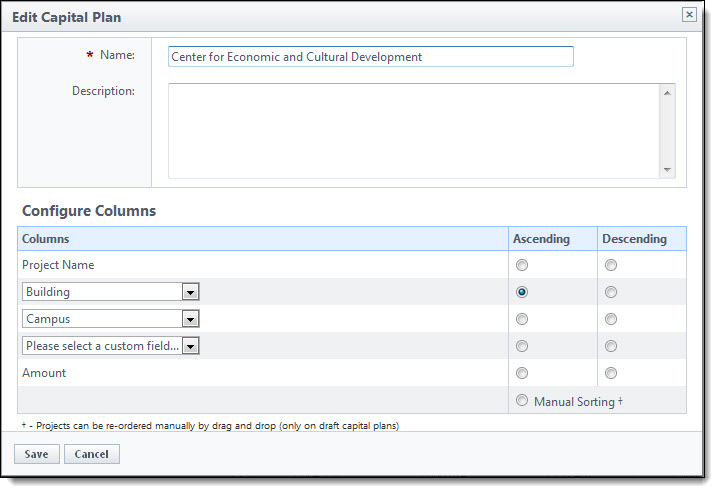Select Ascending for Amount
720x493 pixels.
point(522,373)
